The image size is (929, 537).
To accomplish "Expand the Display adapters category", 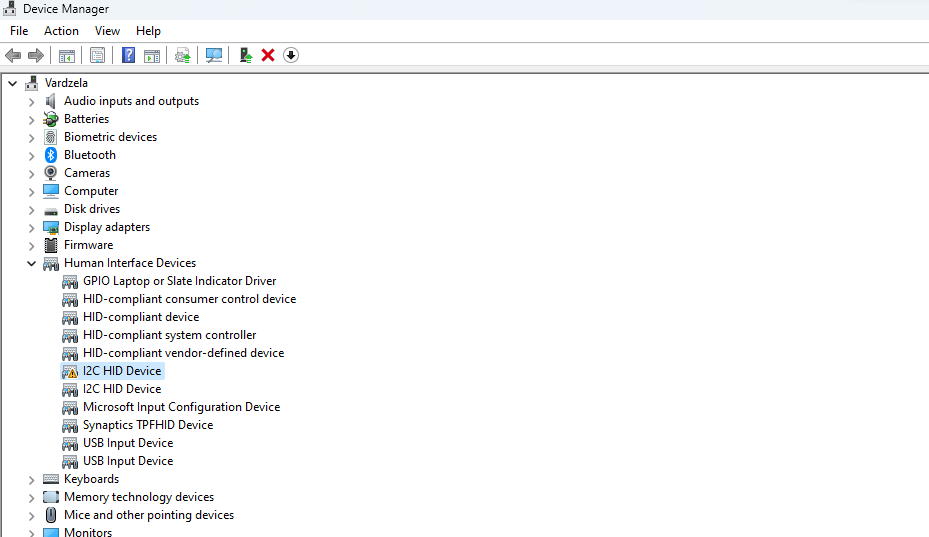I will (31, 228).
